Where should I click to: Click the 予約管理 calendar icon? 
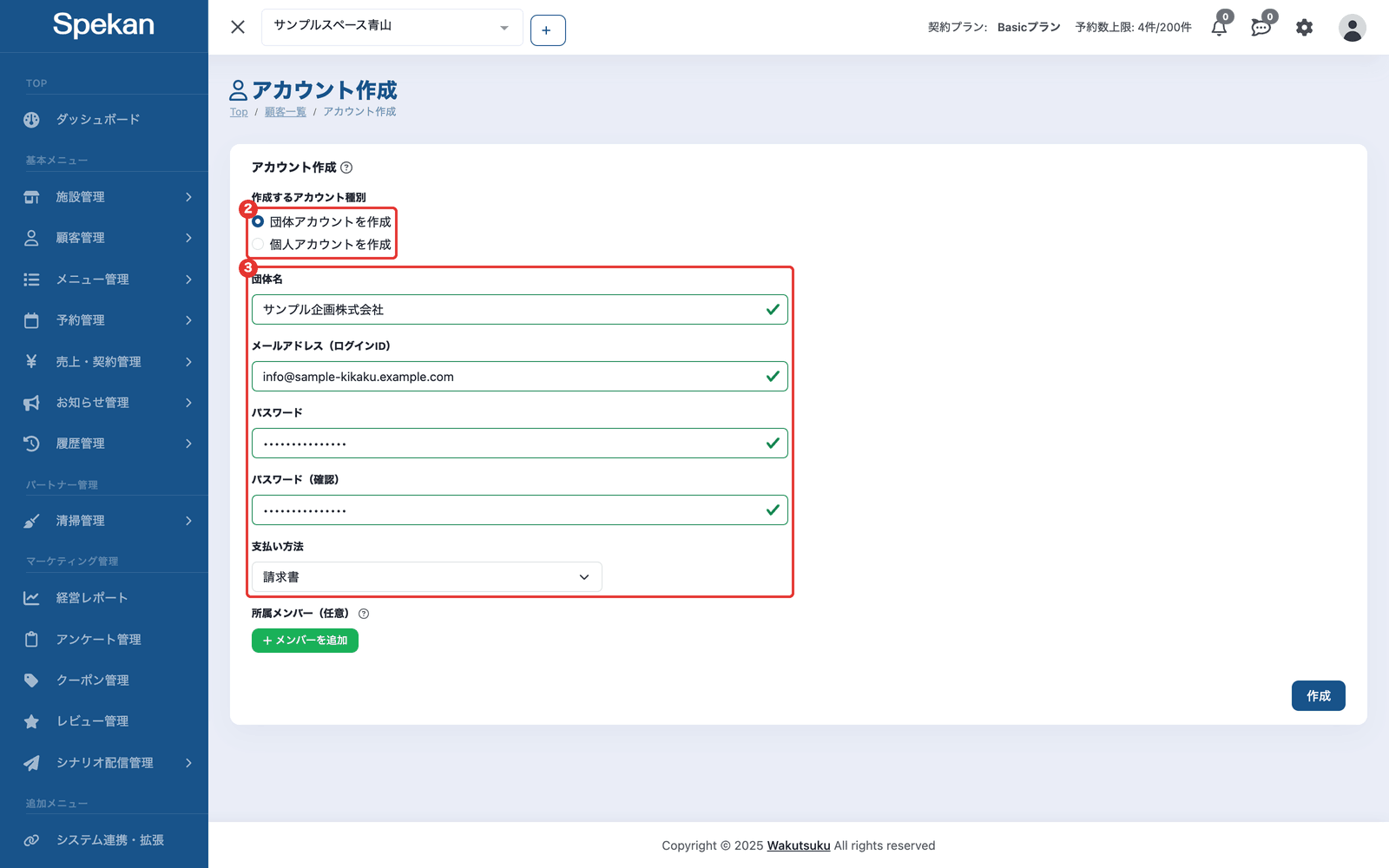coord(31,320)
